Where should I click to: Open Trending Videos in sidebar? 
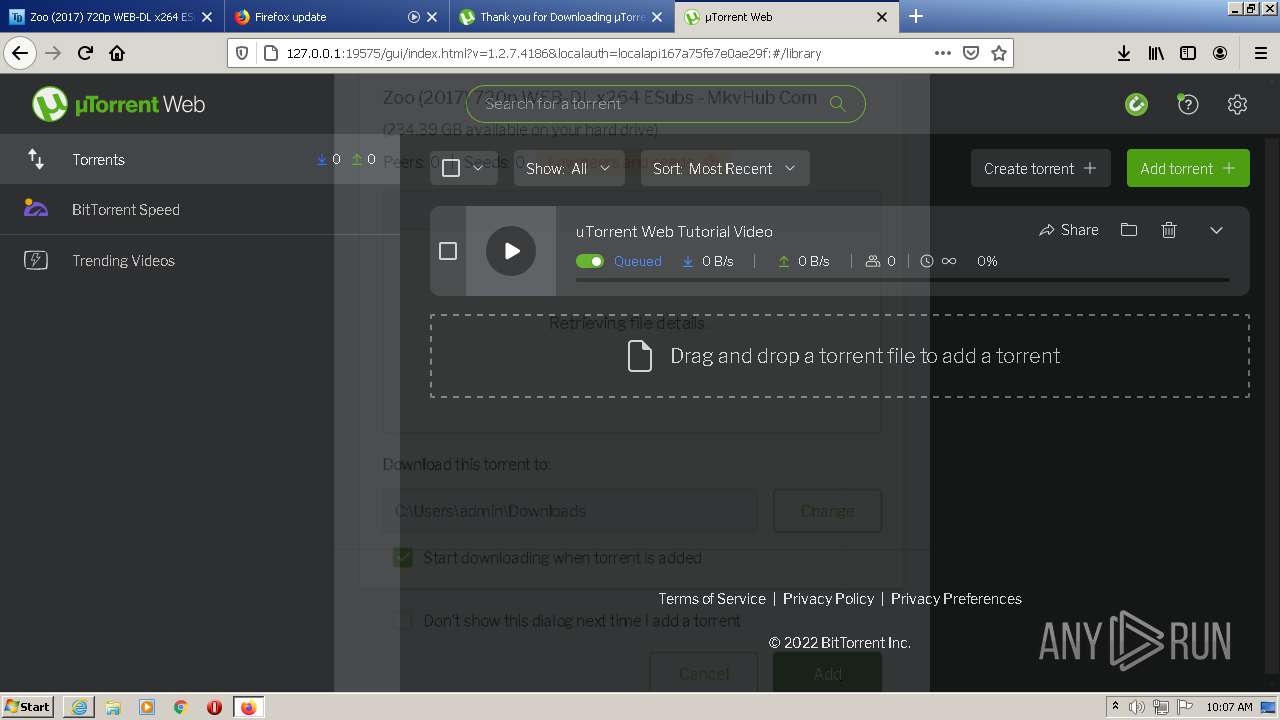pos(200,260)
